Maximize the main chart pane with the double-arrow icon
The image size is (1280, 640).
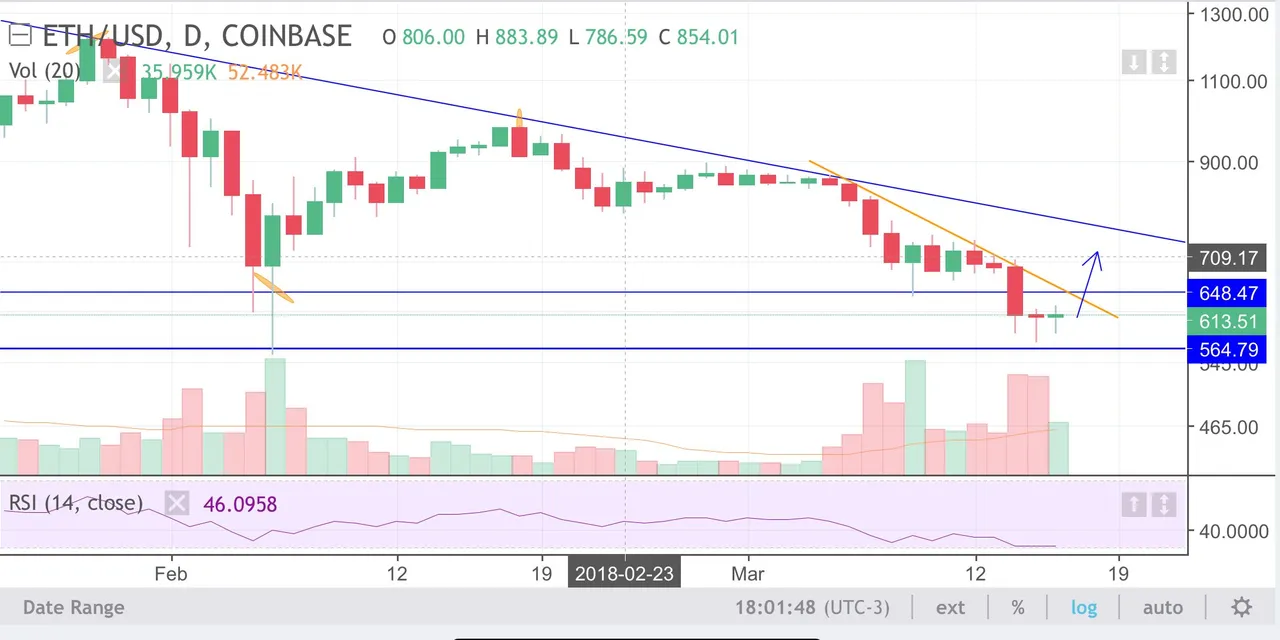click(x=1163, y=62)
